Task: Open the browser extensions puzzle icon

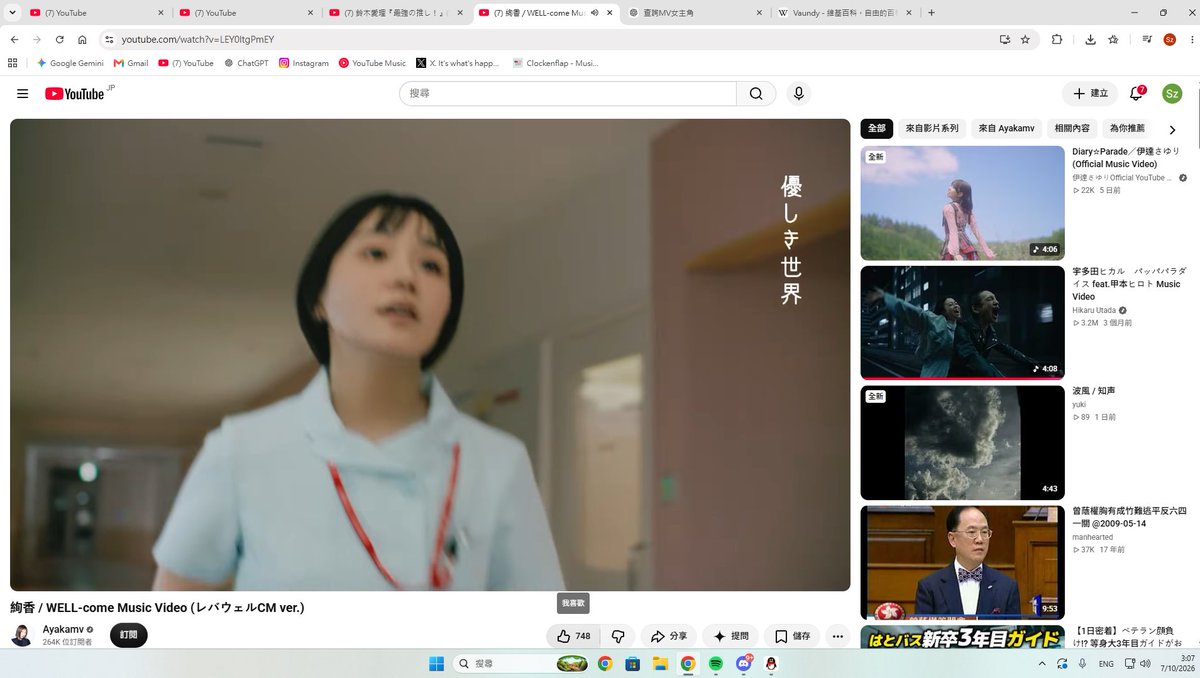Action: [x=1057, y=39]
